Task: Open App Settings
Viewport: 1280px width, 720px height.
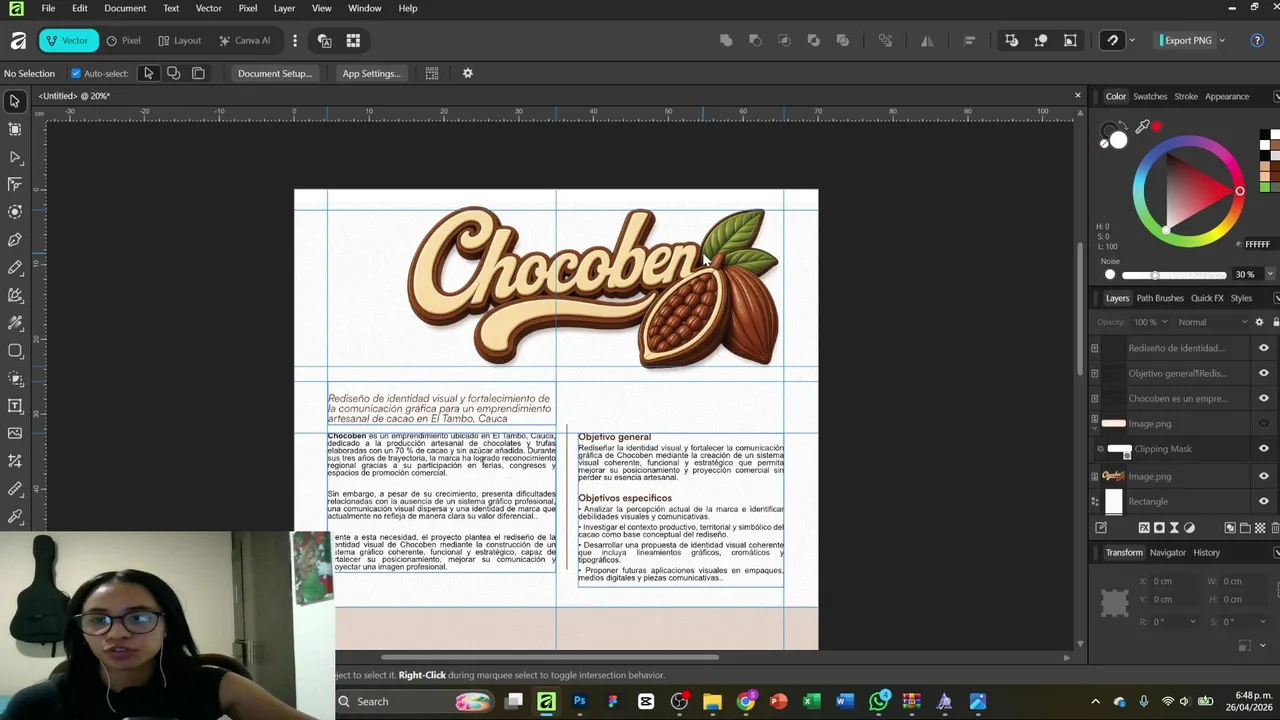Action: pyautogui.click(x=371, y=73)
